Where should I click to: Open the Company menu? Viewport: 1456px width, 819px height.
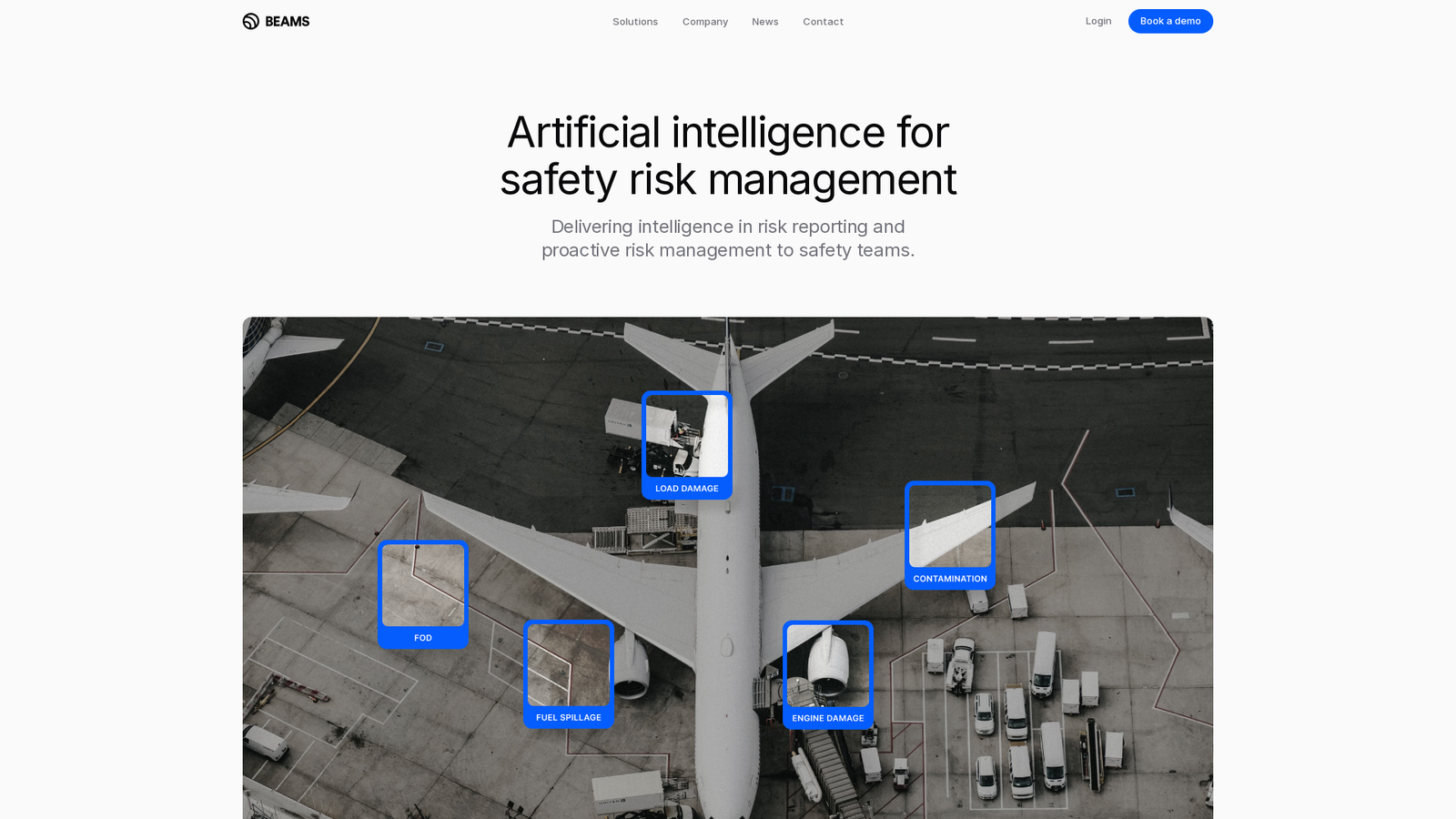pos(705,22)
